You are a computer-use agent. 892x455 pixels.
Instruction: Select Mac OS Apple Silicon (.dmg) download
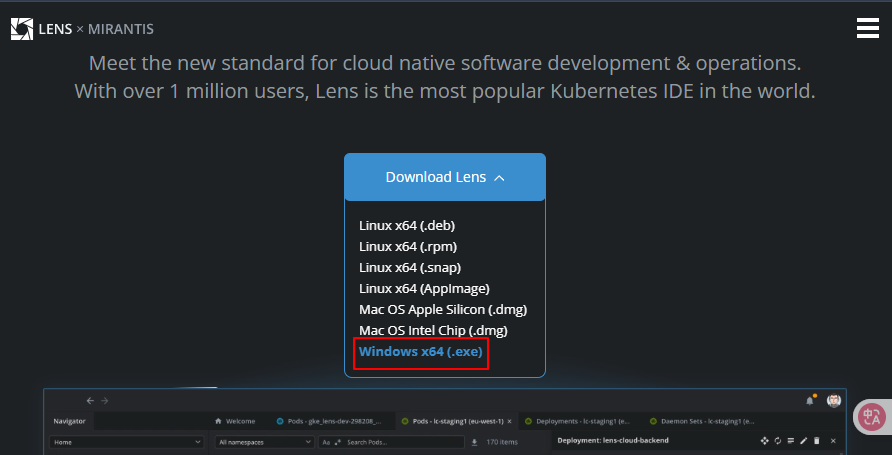tap(443, 309)
